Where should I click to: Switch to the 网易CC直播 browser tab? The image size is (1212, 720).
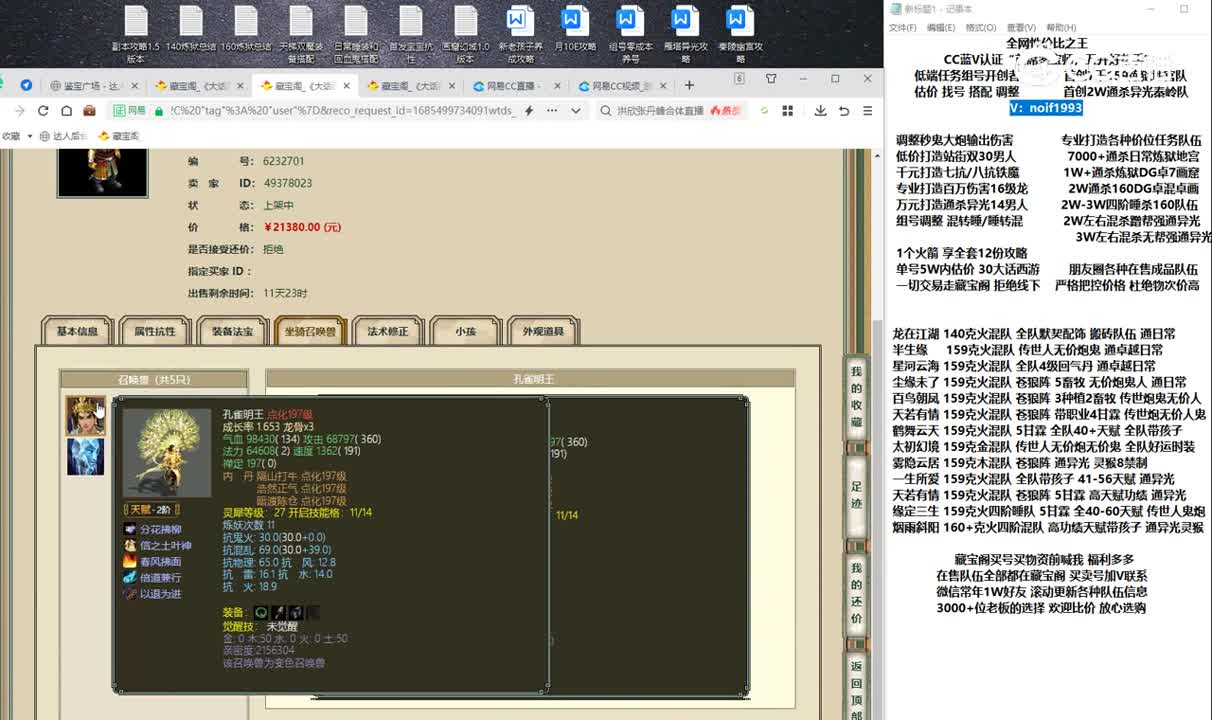pyautogui.click(x=512, y=87)
